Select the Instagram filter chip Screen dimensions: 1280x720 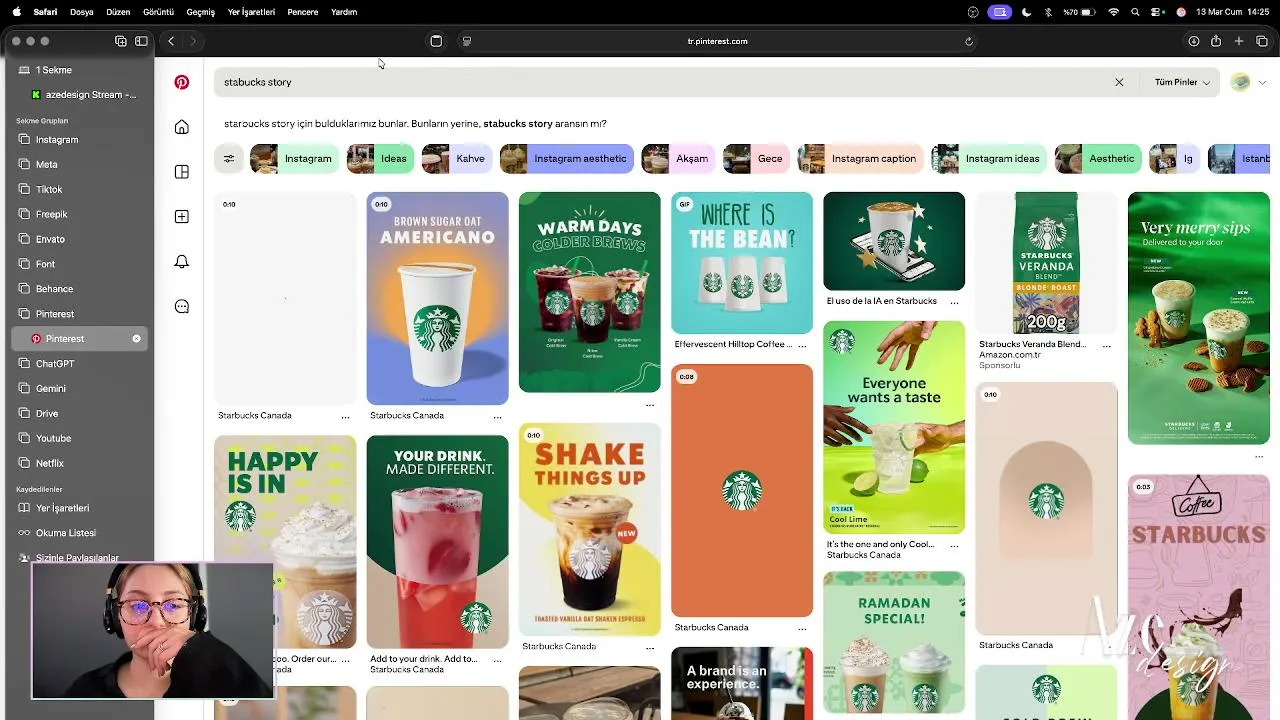292,159
